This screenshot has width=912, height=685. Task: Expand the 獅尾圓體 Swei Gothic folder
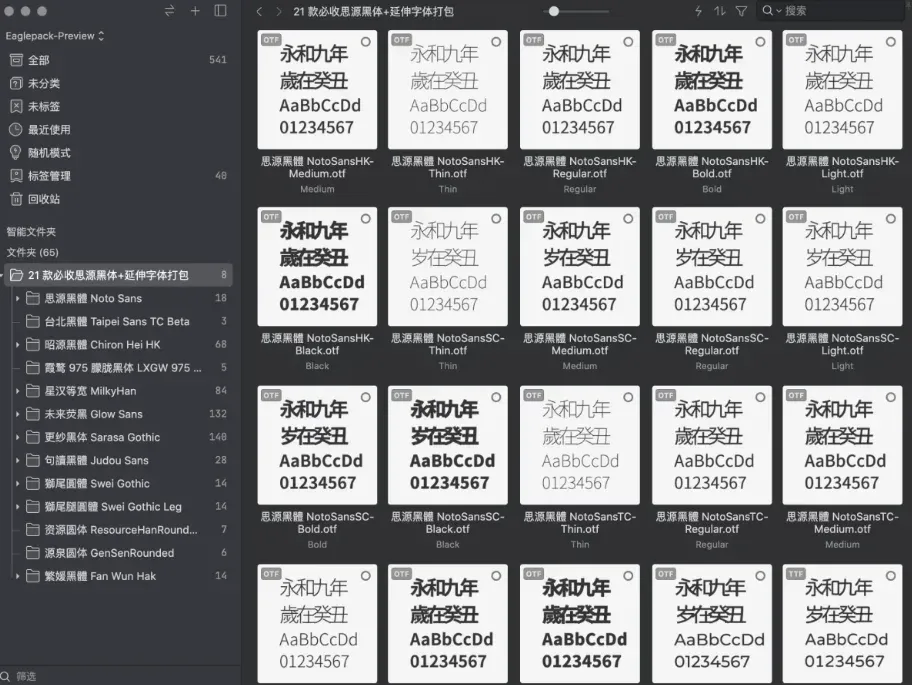pos(17,483)
